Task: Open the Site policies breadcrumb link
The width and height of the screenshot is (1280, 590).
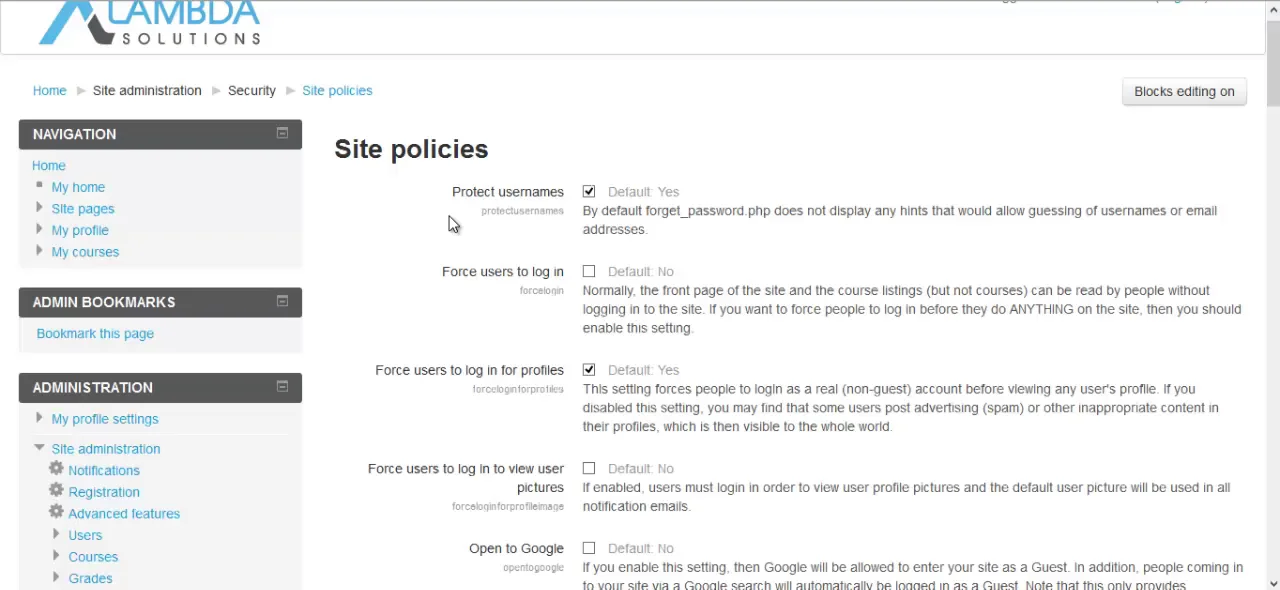Action: (337, 90)
